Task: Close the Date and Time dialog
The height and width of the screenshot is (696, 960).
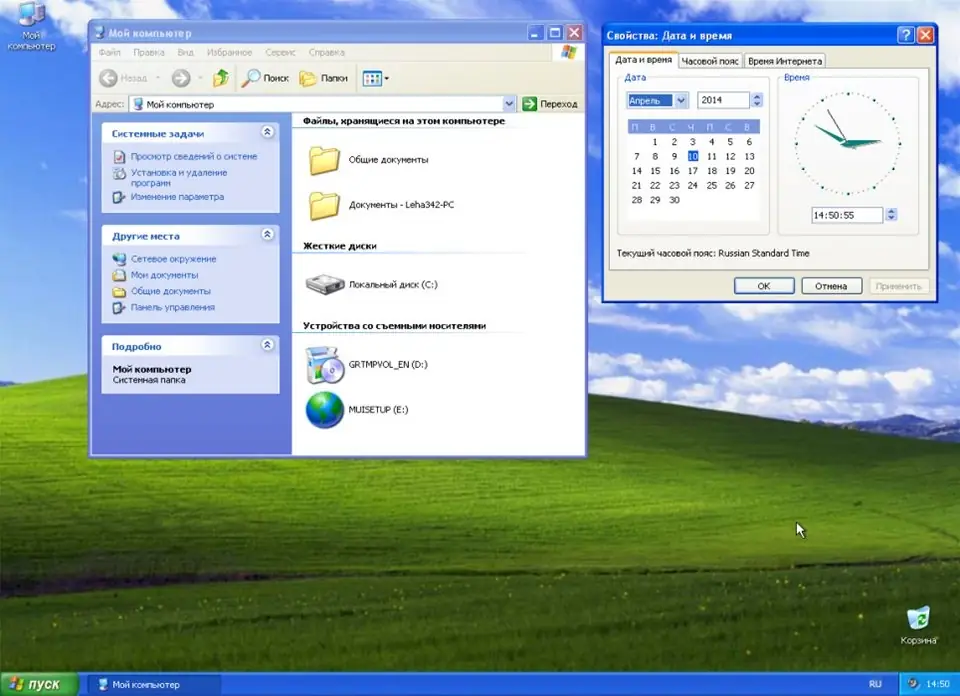Action: tap(925, 36)
